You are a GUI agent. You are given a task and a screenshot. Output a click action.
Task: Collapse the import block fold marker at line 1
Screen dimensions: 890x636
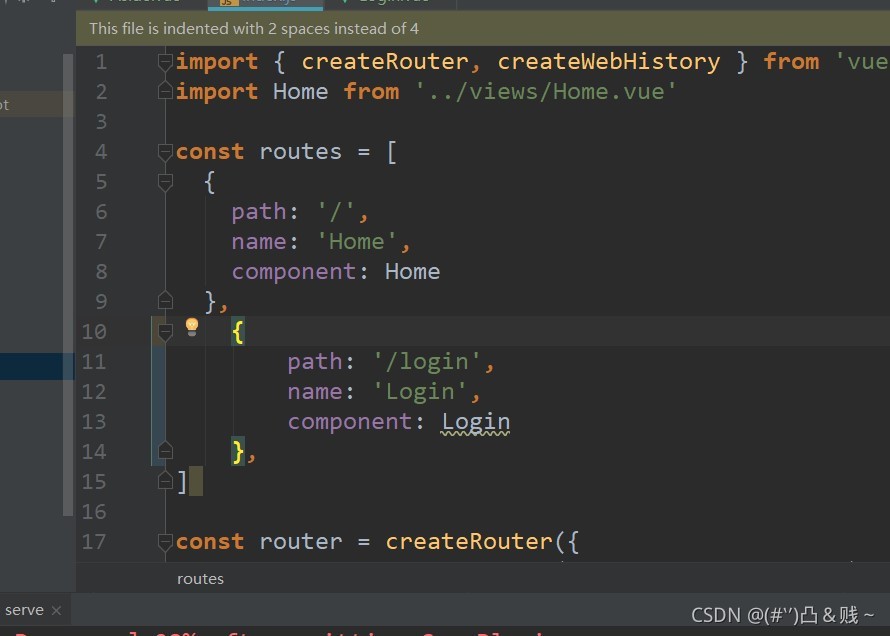pyautogui.click(x=165, y=61)
